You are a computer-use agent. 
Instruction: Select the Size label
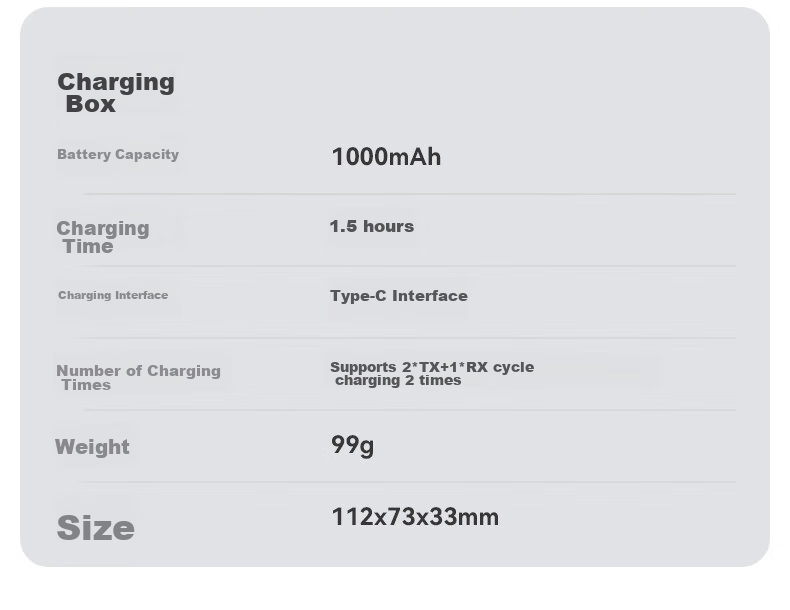pos(96,528)
